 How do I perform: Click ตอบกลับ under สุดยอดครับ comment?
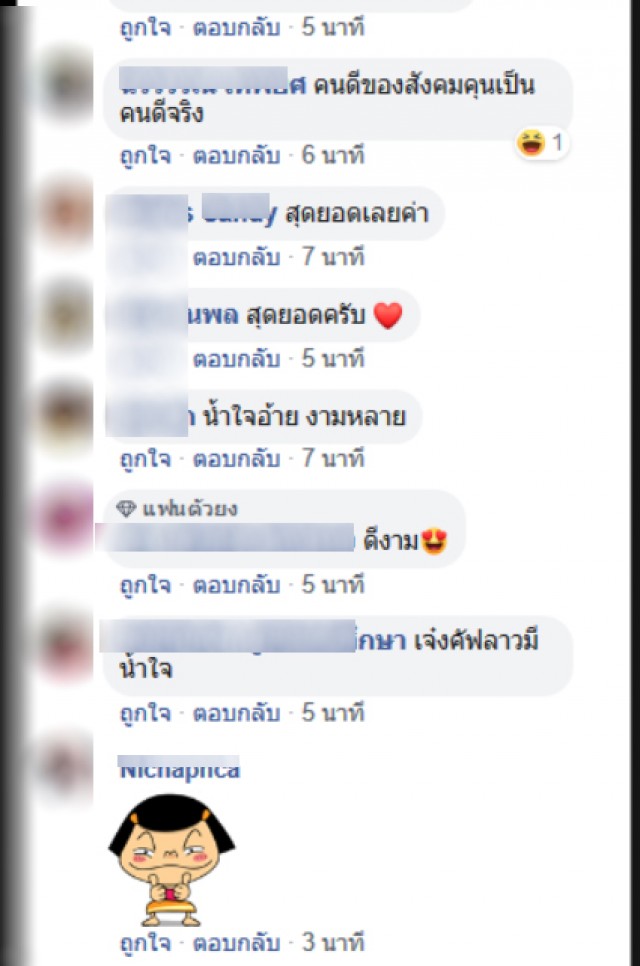[237, 359]
